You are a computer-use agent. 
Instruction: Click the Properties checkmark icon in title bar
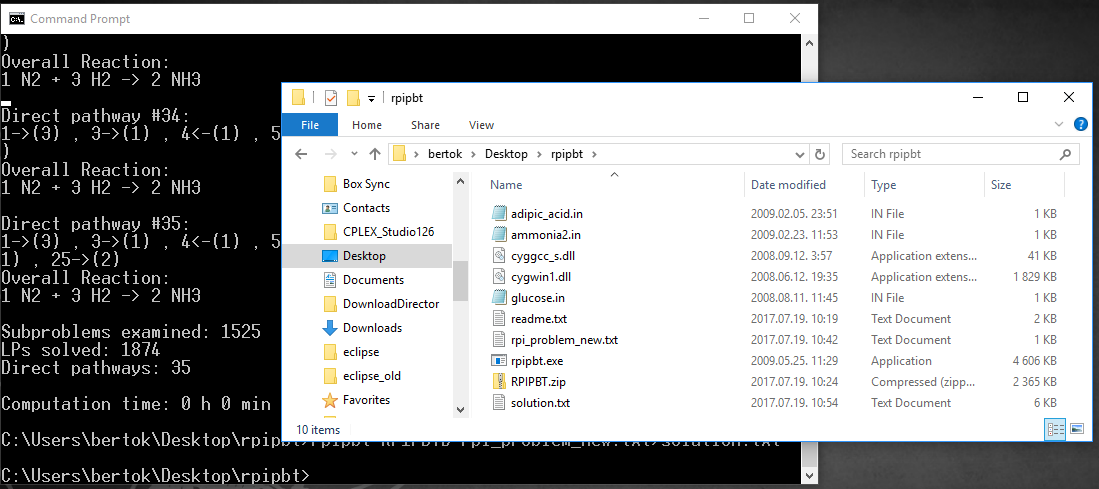pos(331,98)
